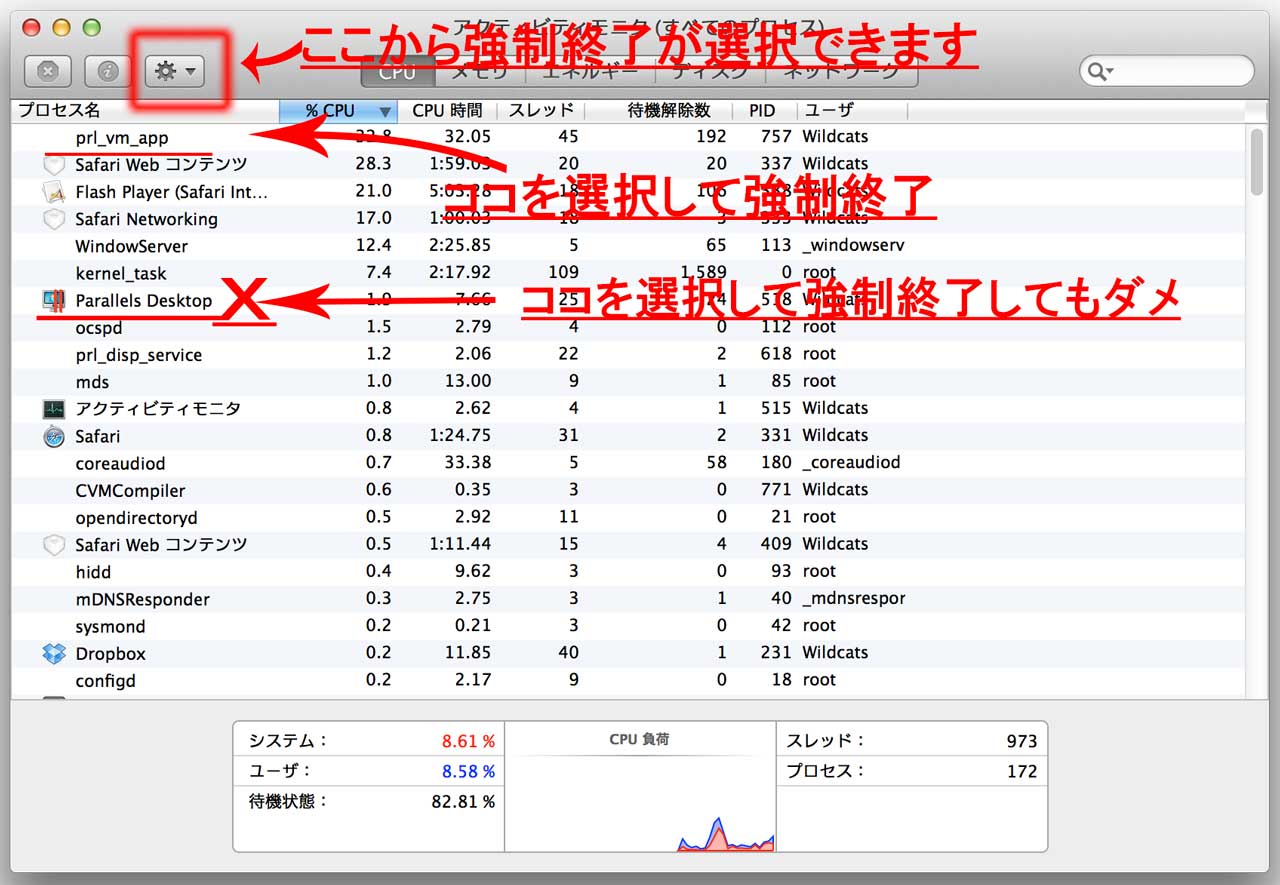Image resolution: width=1280 pixels, height=885 pixels.
Task: Select the ocspd process row
Action: tap(628, 327)
